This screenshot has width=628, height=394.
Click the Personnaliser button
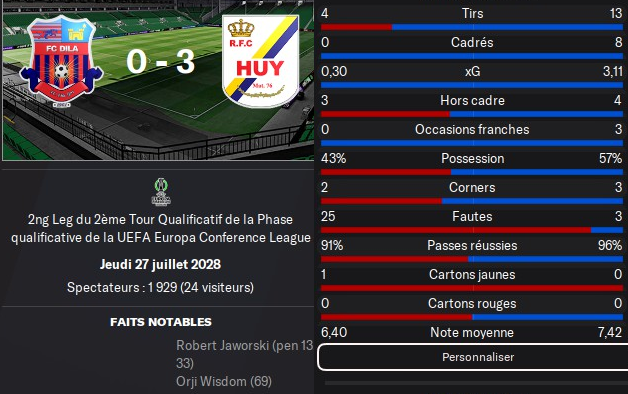pos(477,357)
